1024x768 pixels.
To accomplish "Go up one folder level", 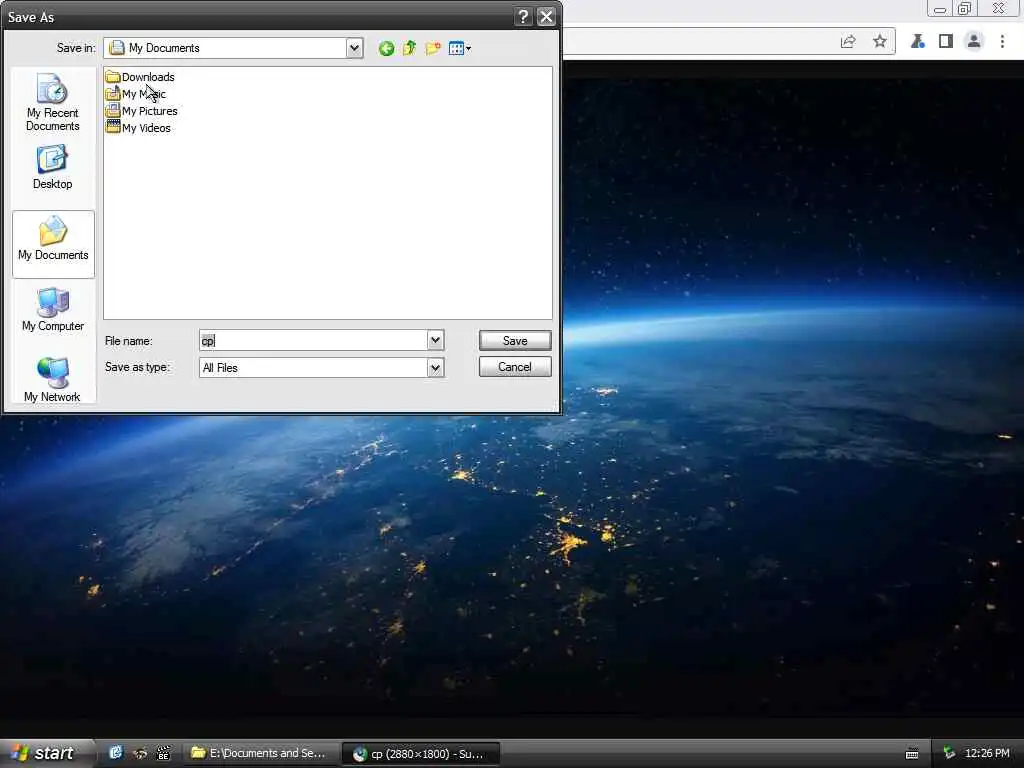I will click(409, 48).
